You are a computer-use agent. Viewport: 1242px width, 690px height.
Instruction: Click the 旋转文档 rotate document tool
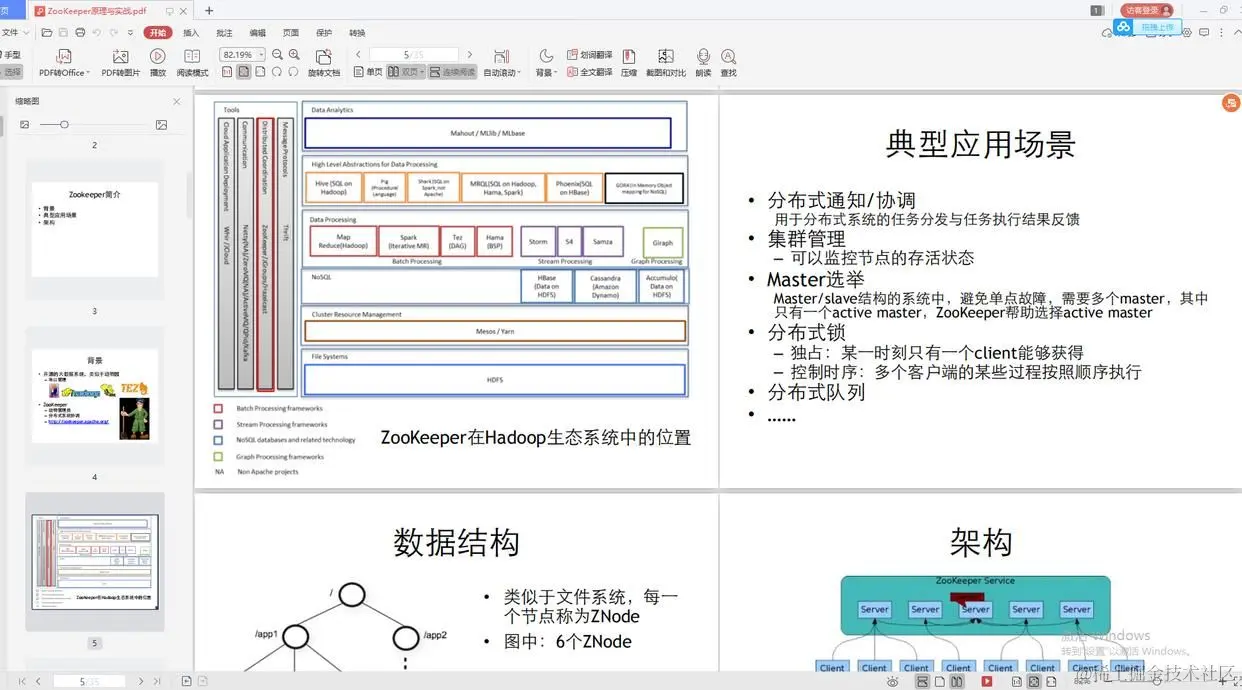[x=324, y=63]
